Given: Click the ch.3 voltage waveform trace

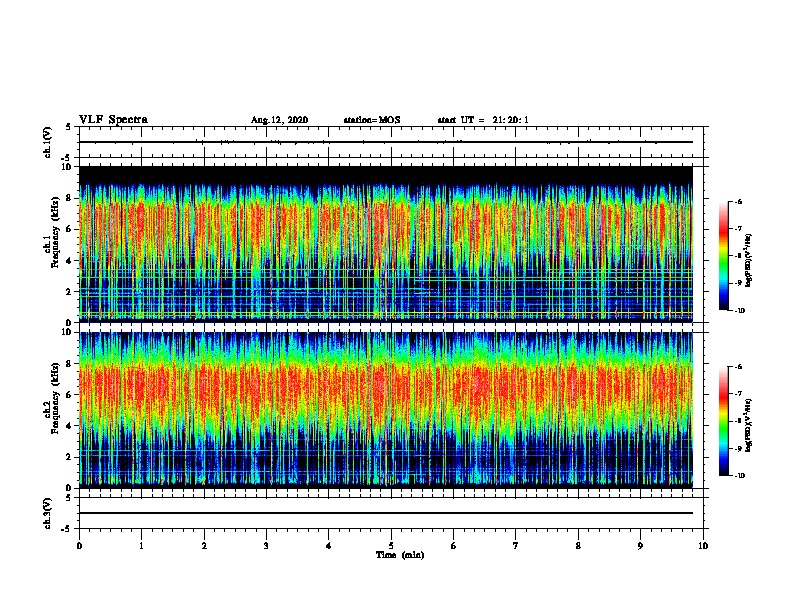Looking at the screenshot, I should 386,513.
